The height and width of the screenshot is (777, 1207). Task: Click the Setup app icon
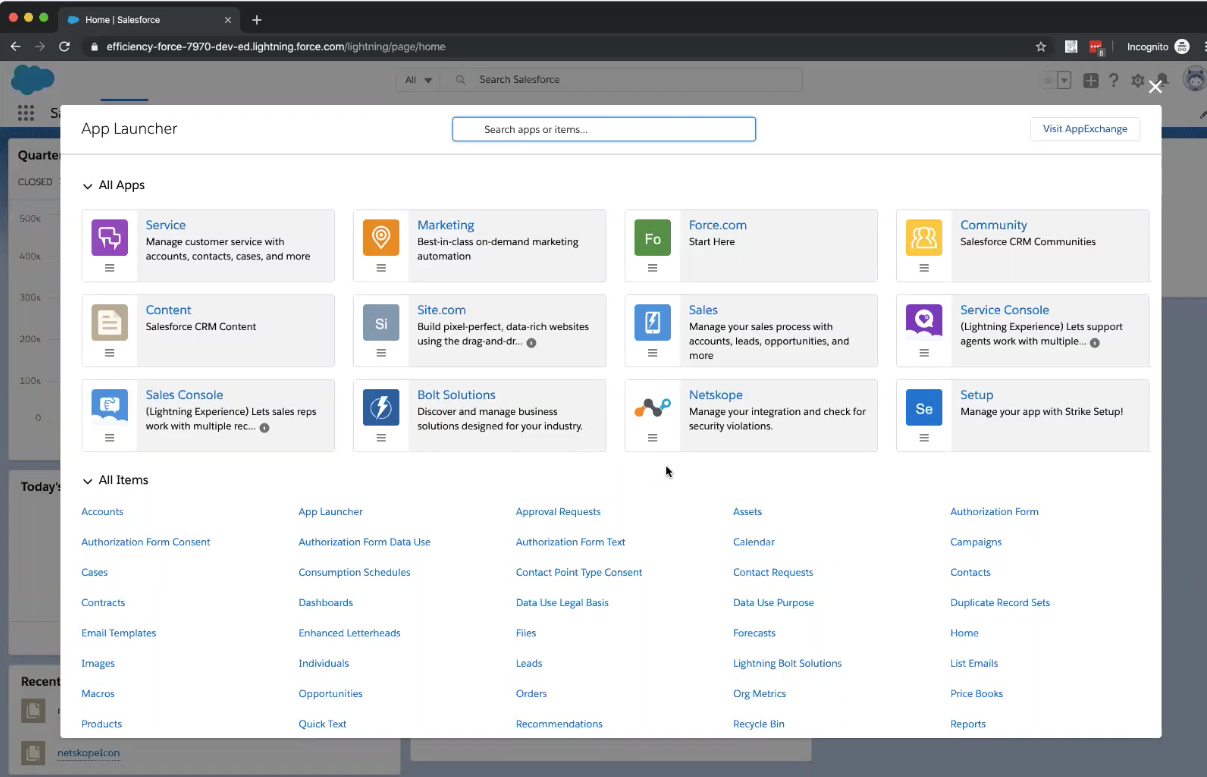click(923, 408)
